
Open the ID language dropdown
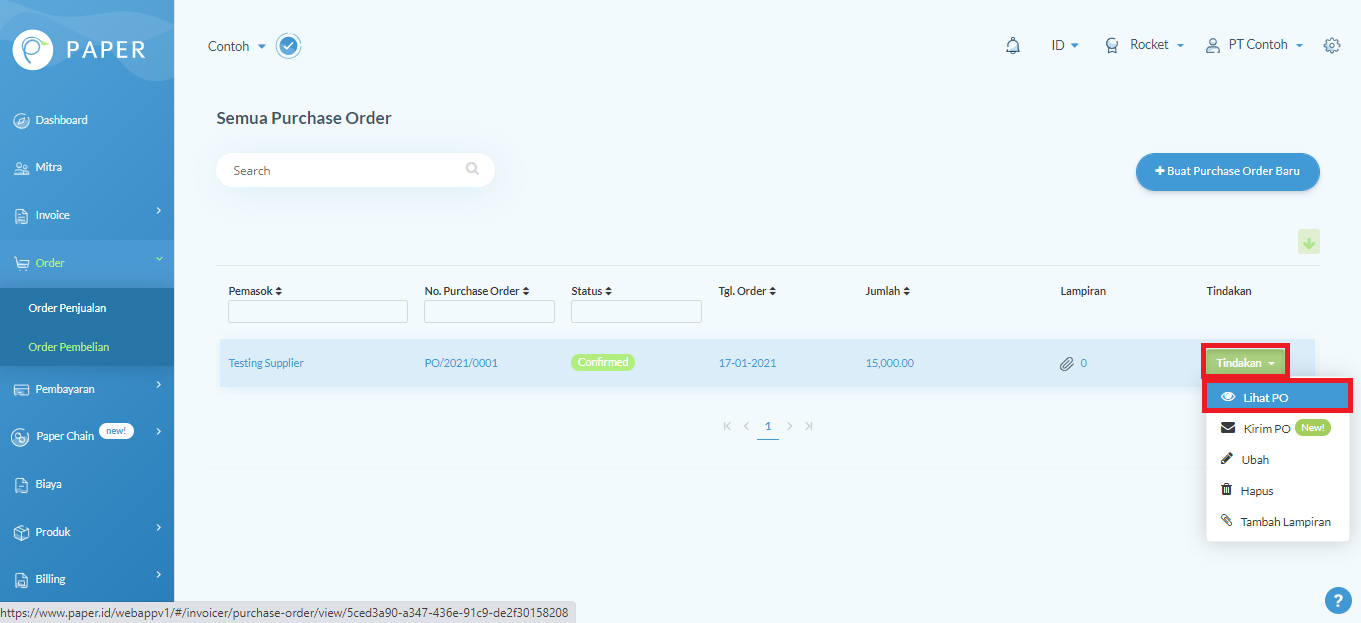click(1064, 46)
